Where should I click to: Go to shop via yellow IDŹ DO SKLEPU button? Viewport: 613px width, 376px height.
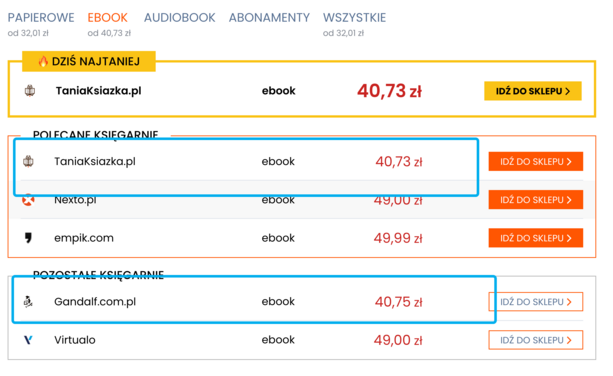[x=532, y=91]
